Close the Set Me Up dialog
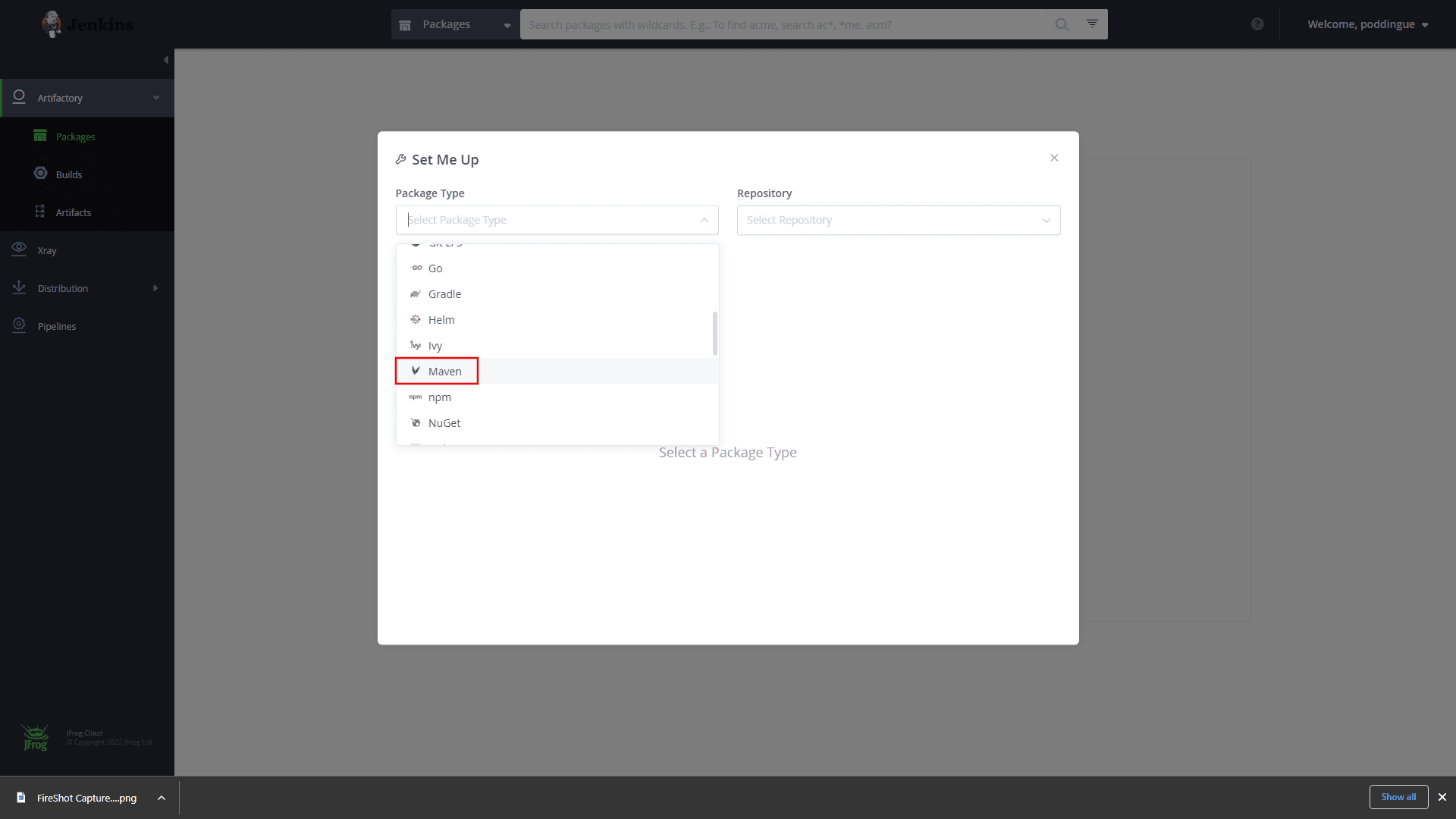Image resolution: width=1456 pixels, height=819 pixels. pyautogui.click(x=1054, y=158)
